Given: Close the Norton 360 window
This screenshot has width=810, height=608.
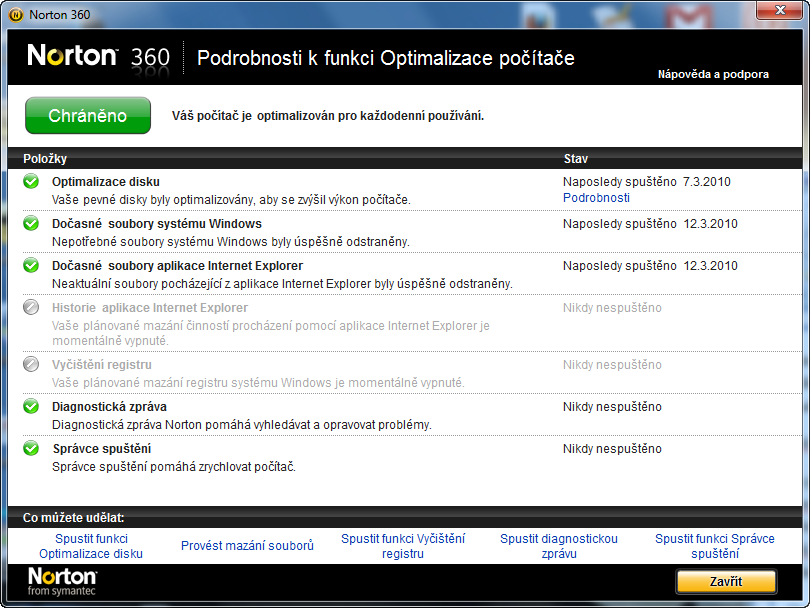Looking at the screenshot, I should click(781, 10).
